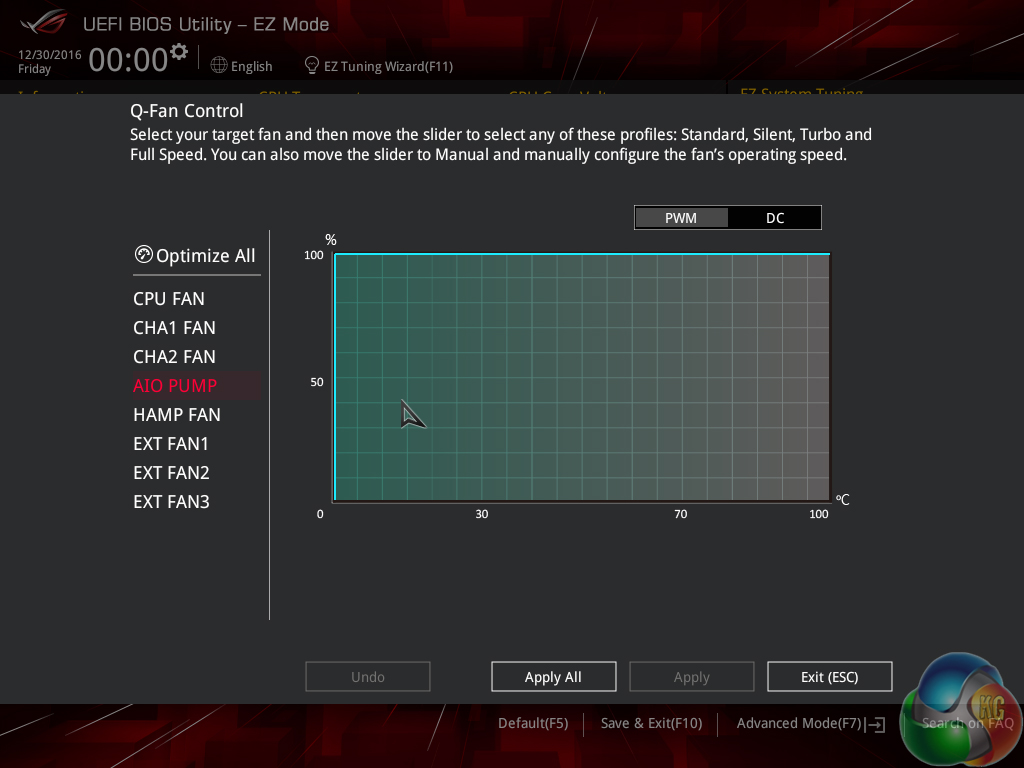Click the 70 temperature axis label
The width and height of the screenshot is (1024, 768).
pyautogui.click(x=680, y=514)
